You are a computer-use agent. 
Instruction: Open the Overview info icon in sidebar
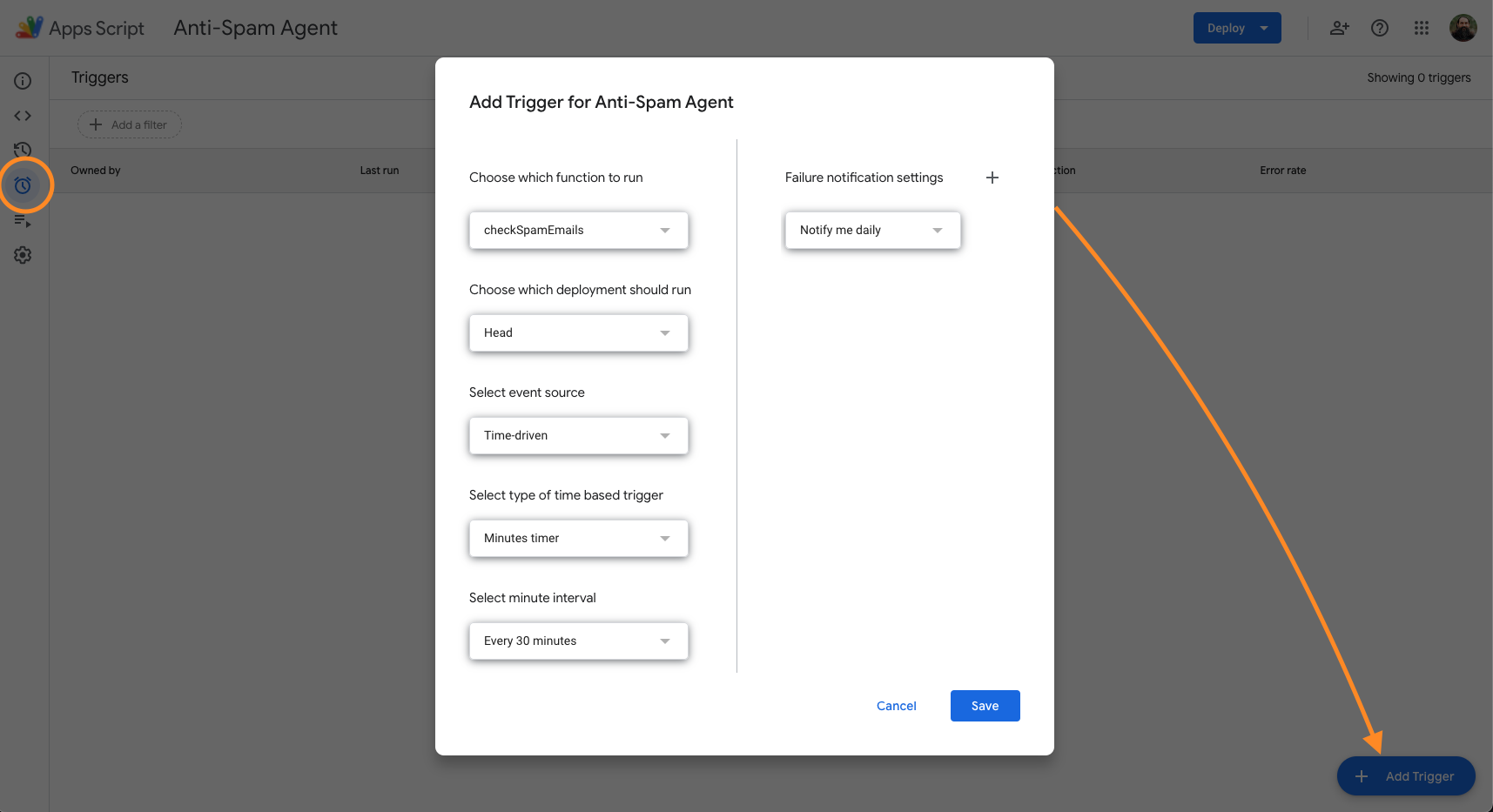point(23,81)
